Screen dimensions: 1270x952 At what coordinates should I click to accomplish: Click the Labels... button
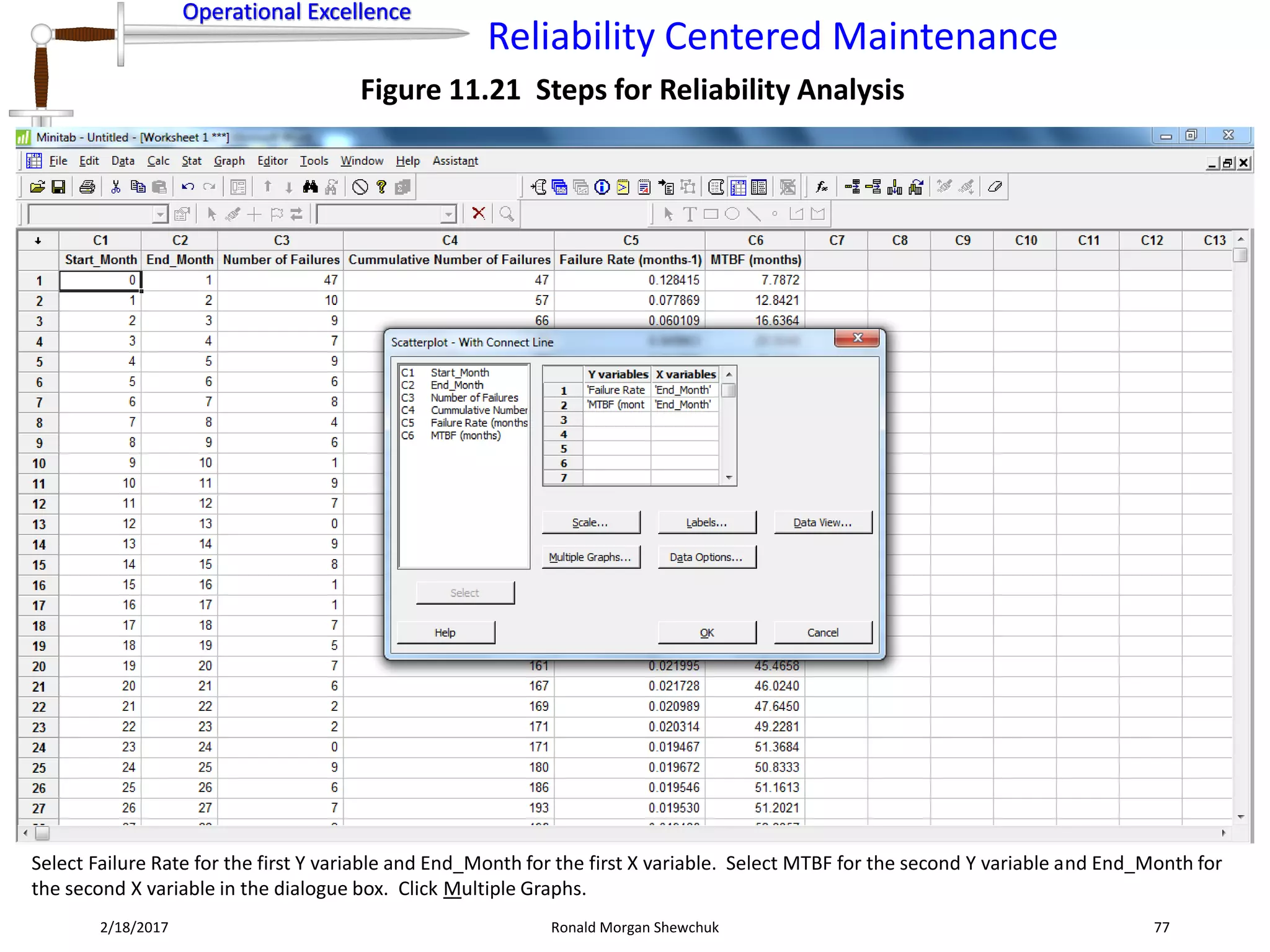(707, 522)
